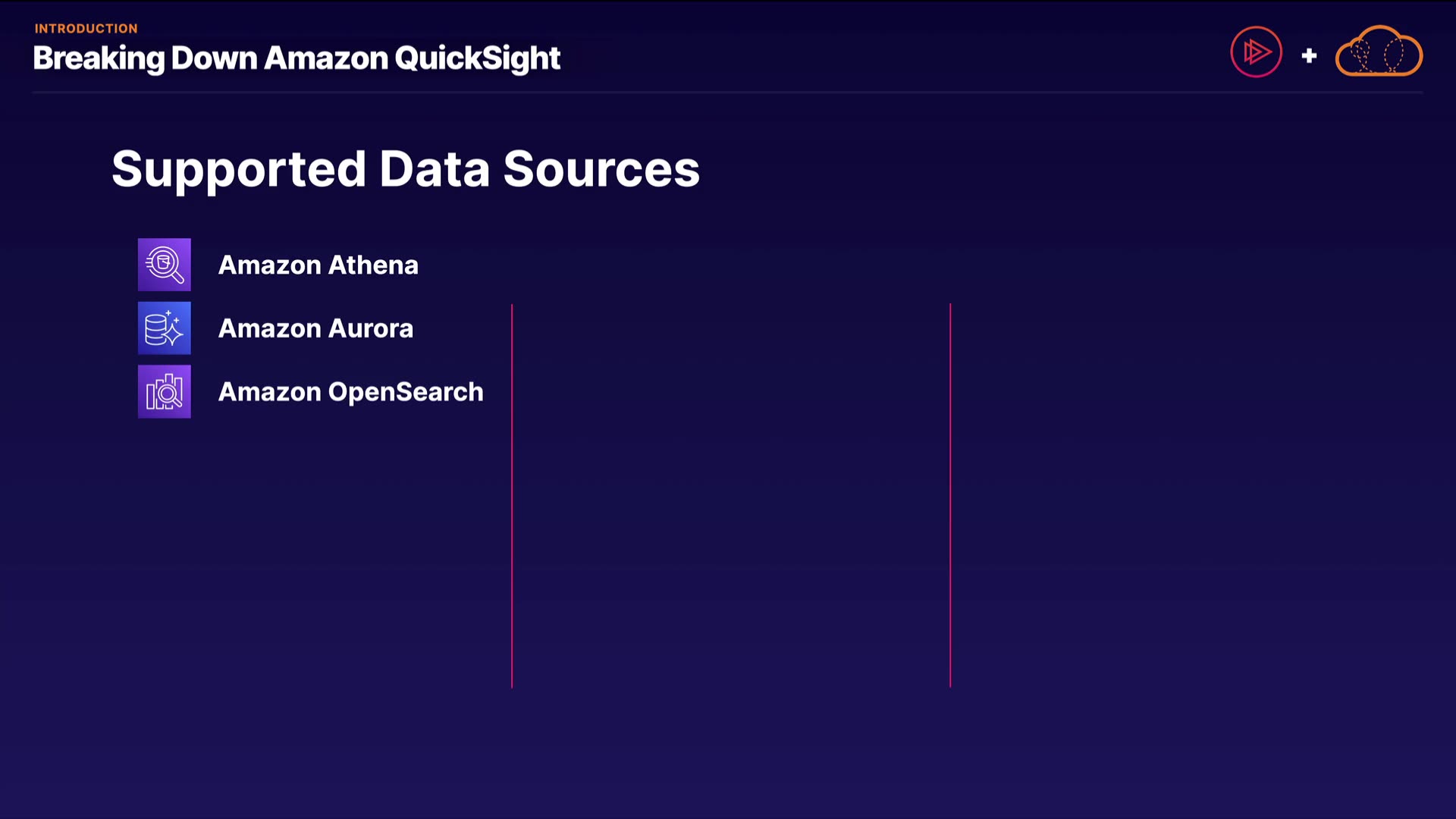1456x819 pixels.
Task: Click the plus sign between the logos
Action: 1309,55
